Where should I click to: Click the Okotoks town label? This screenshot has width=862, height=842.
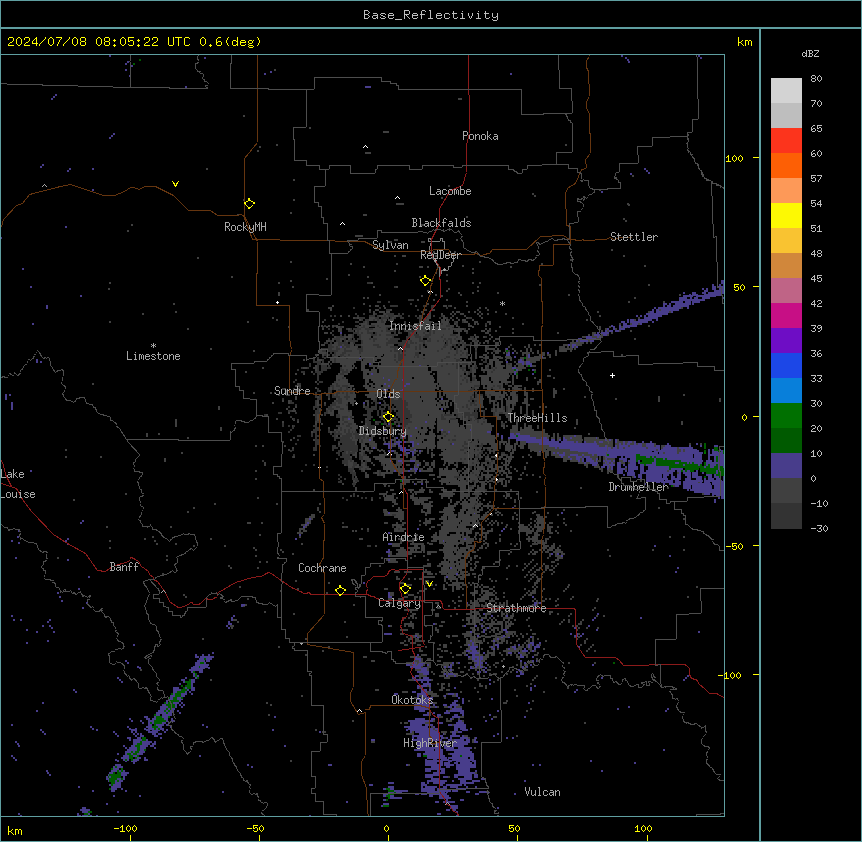pyautogui.click(x=412, y=700)
